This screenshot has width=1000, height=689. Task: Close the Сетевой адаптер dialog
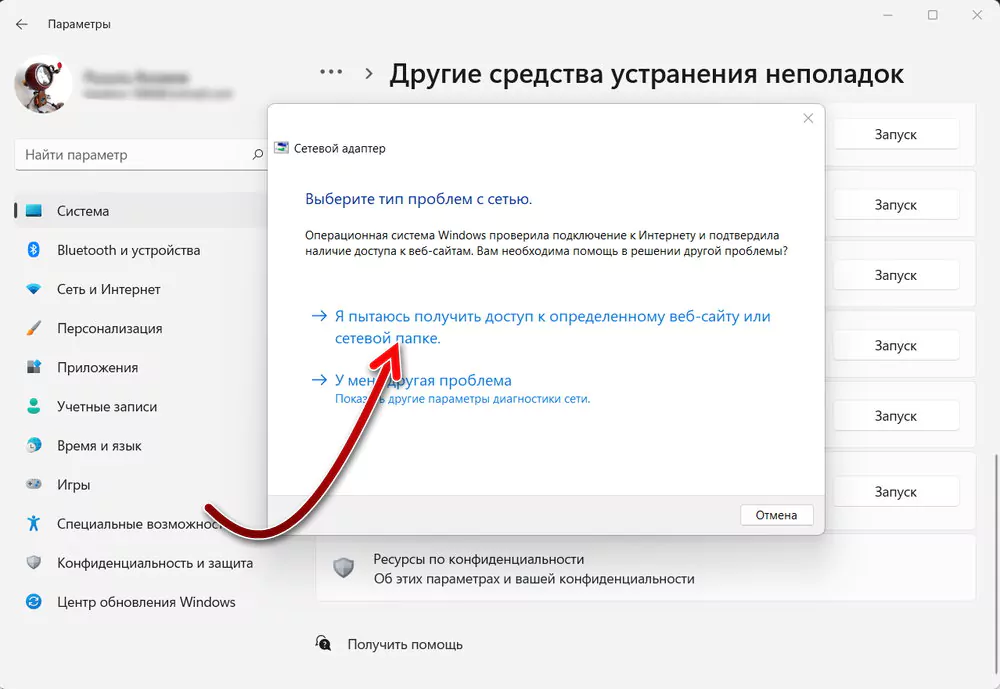(808, 118)
